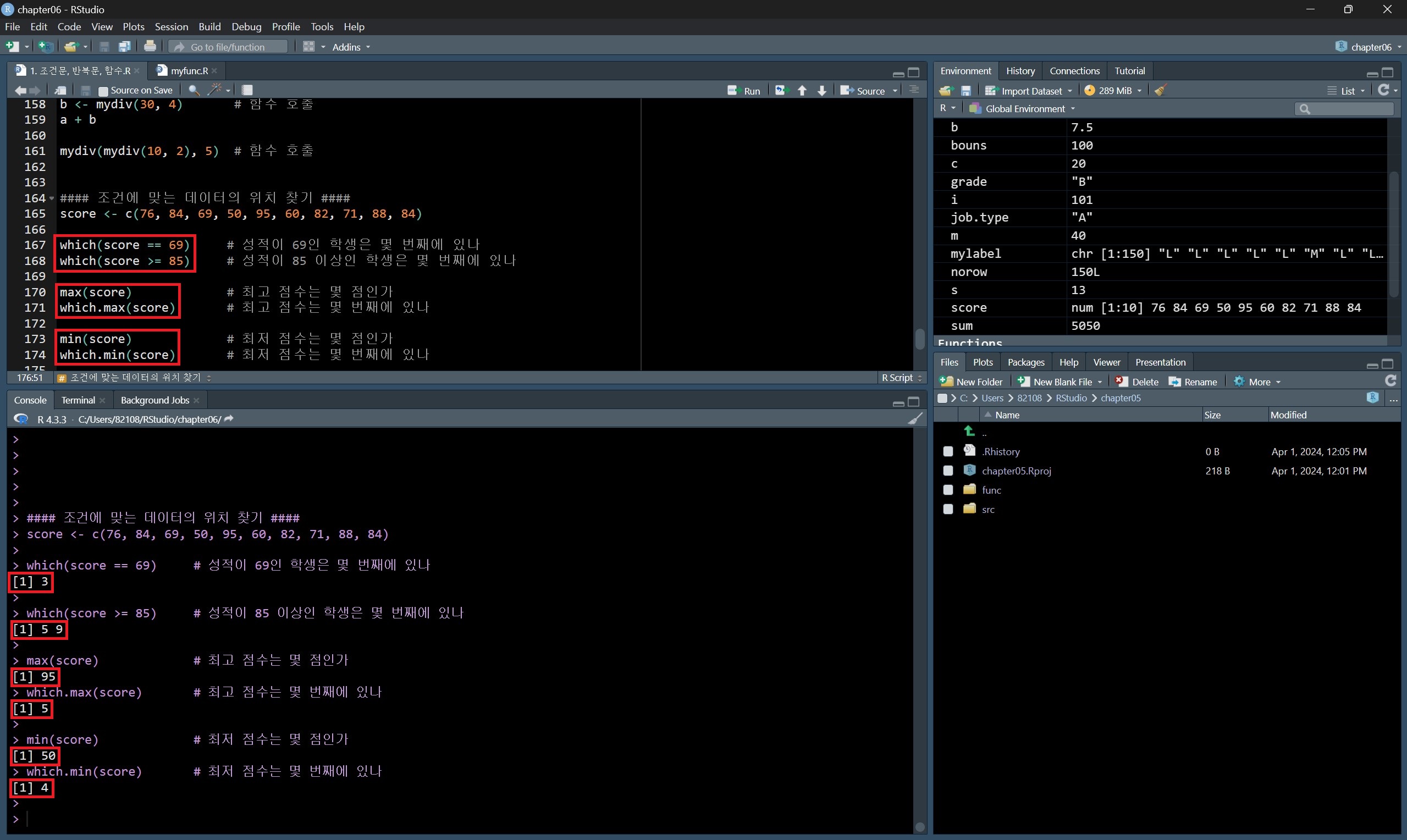The height and width of the screenshot is (840, 1407).
Task: Open the src folder
Action: (x=988, y=510)
